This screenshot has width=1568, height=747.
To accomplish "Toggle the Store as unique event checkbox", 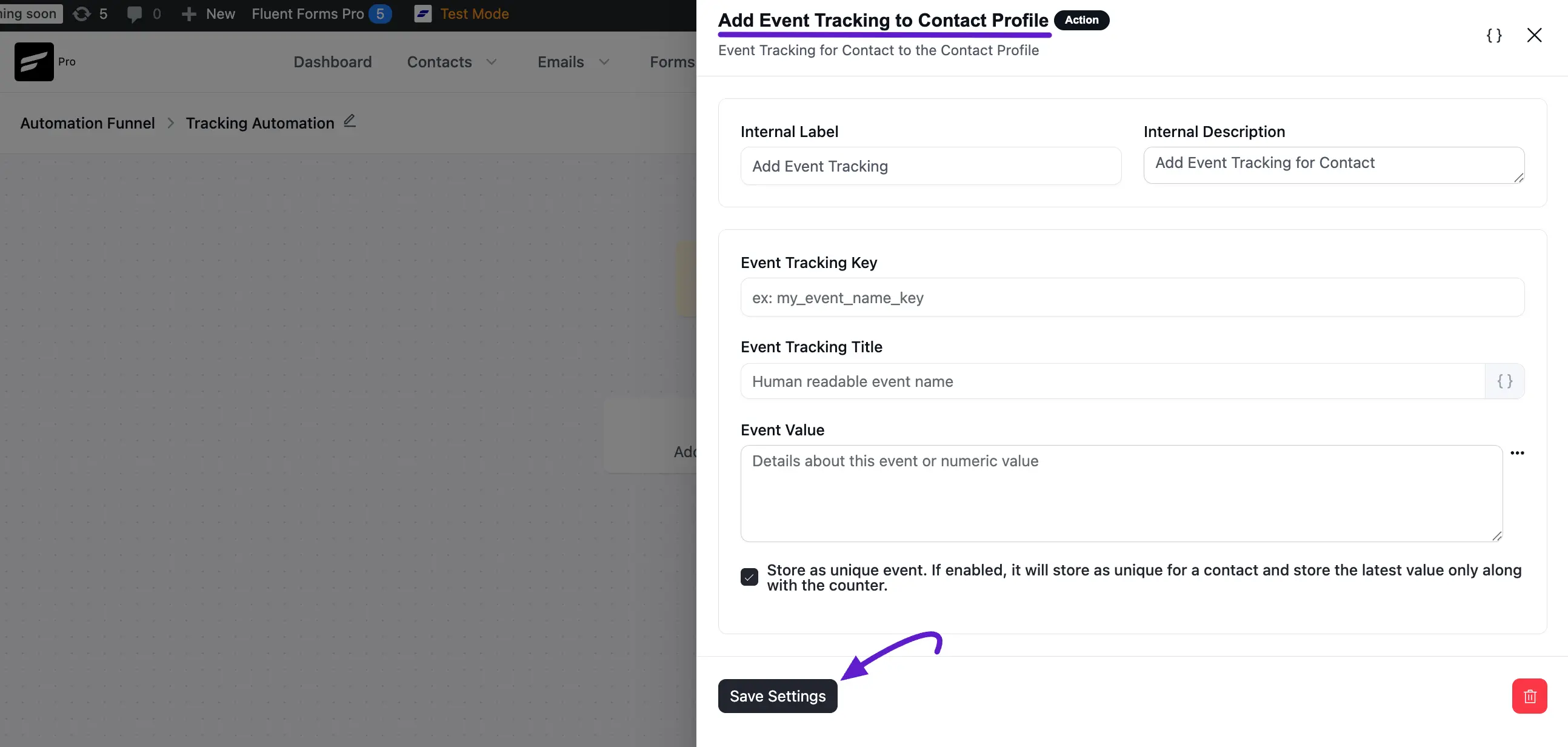I will coord(749,577).
